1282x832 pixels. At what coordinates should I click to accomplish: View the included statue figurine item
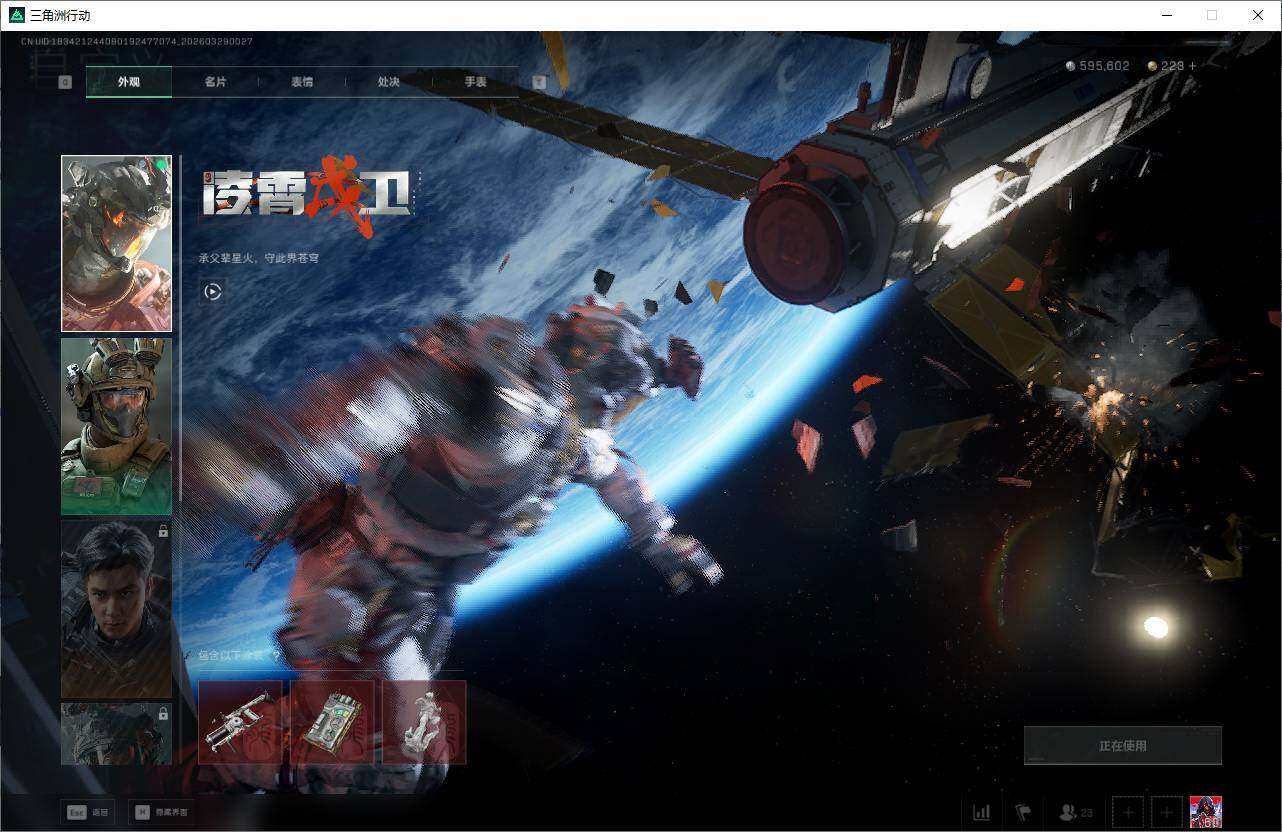424,722
